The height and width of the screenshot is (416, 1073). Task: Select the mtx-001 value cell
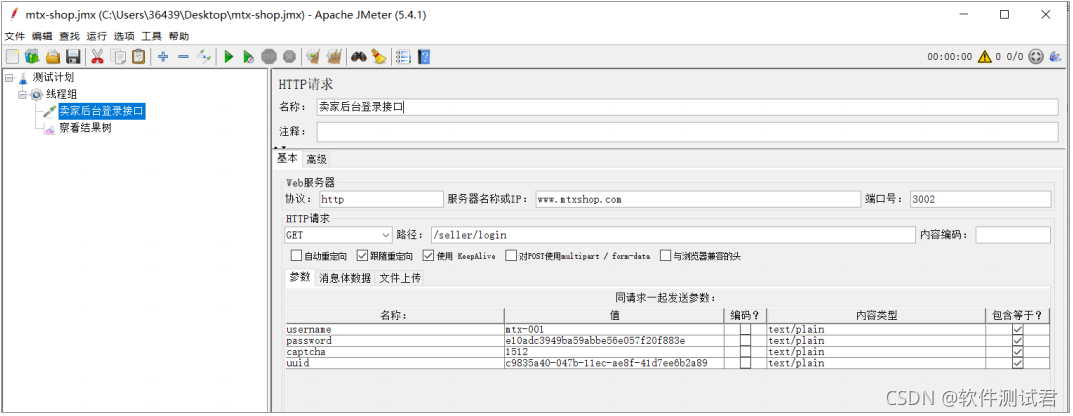pos(614,329)
